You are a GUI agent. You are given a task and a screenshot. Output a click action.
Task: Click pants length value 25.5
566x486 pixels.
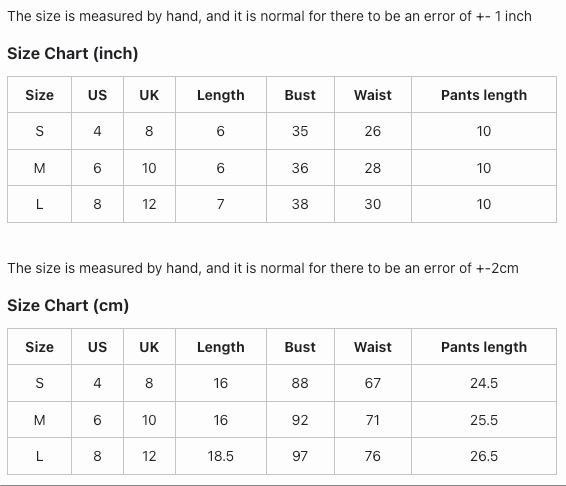point(484,420)
